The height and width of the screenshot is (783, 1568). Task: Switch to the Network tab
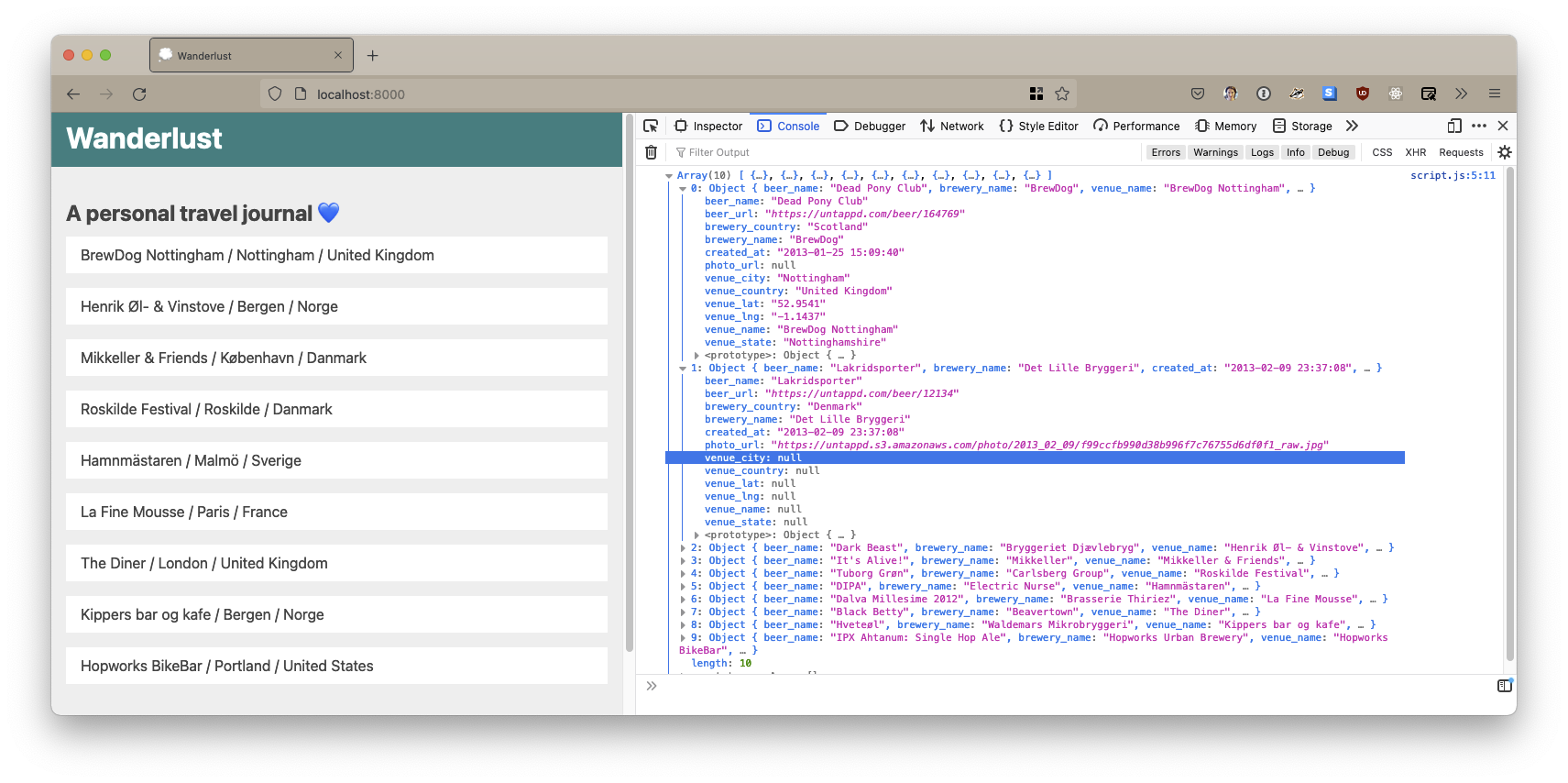coord(952,127)
